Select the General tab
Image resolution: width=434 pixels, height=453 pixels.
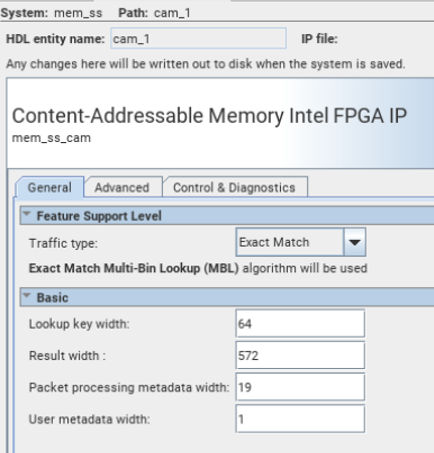(50, 188)
